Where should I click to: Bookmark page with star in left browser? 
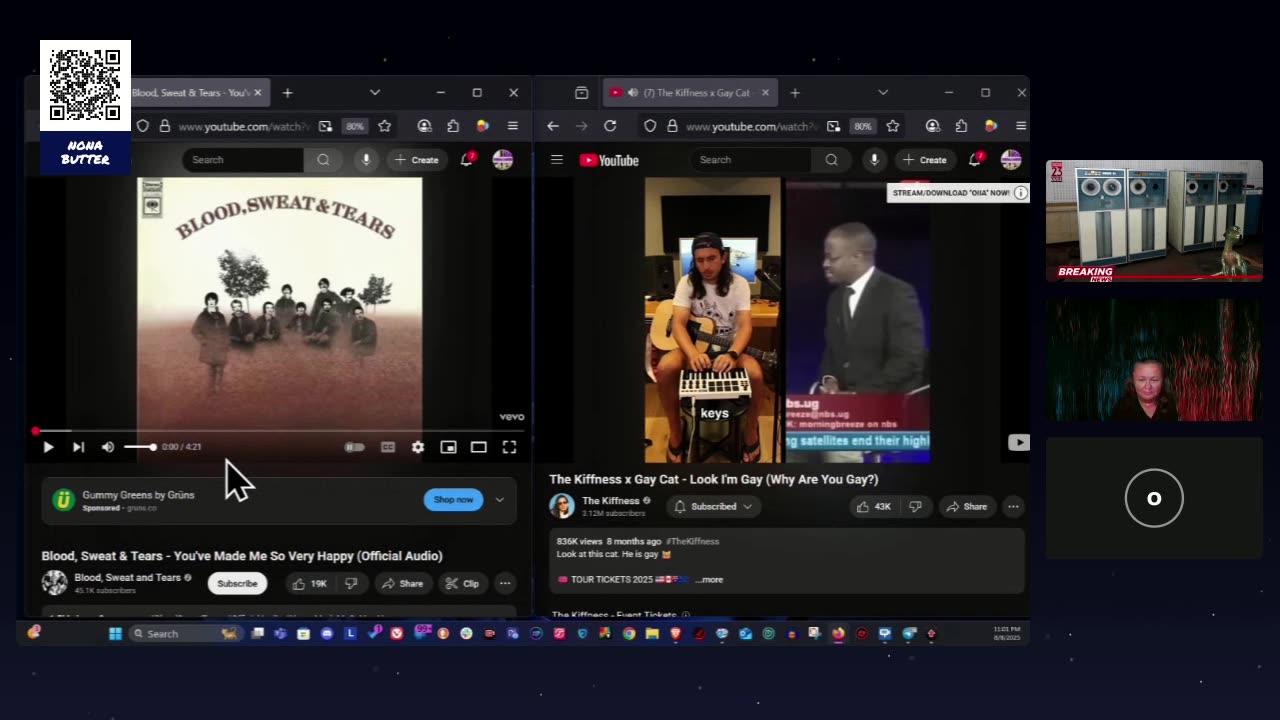pyautogui.click(x=384, y=127)
